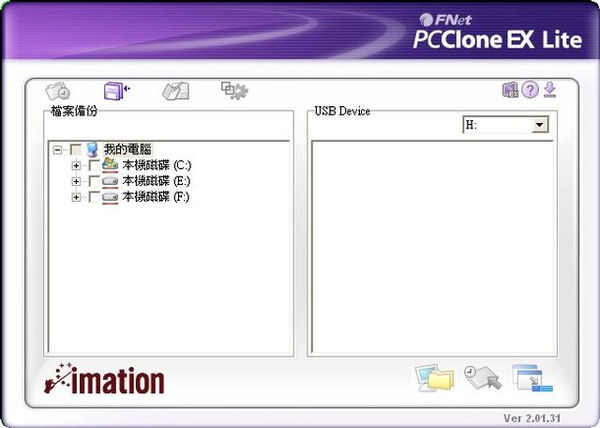Open the file manager toolbar icon
Image resolution: width=600 pixels, height=428 pixels.
[176, 91]
